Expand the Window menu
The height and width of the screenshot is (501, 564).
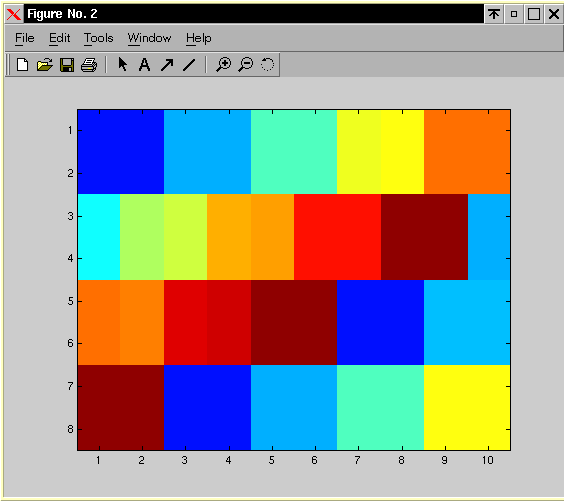[x=149, y=38]
